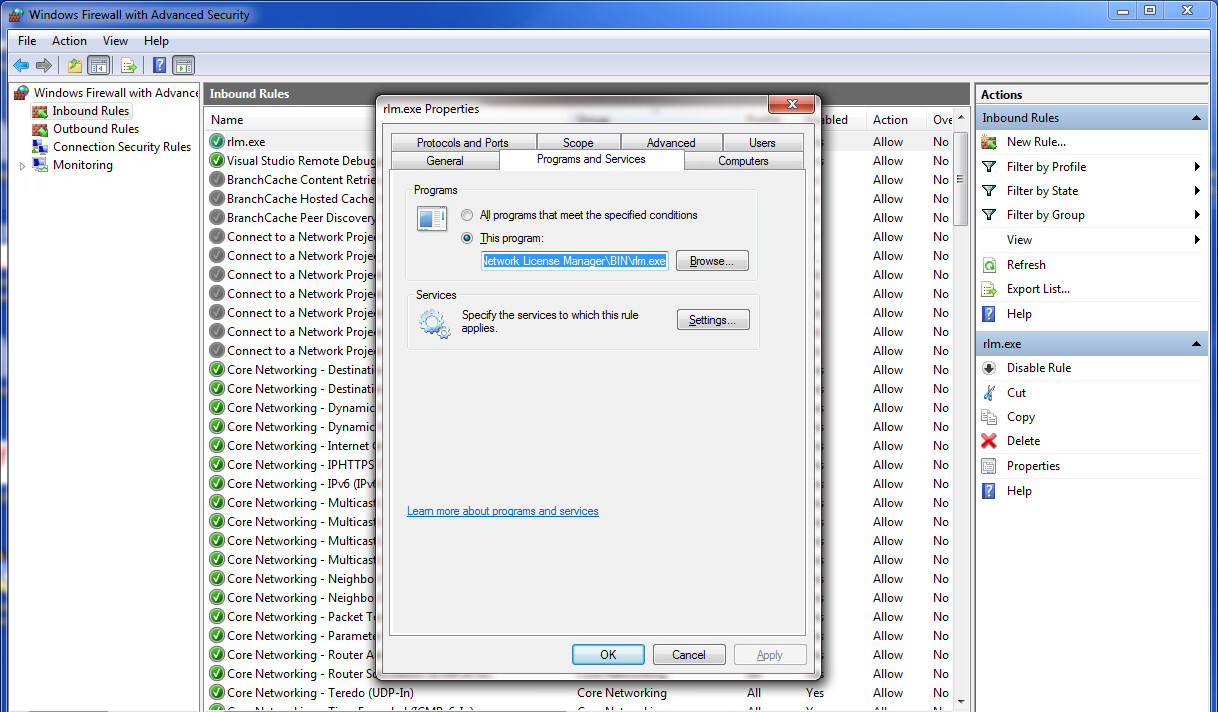This screenshot has width=1218, height=712.
Task: Switch to the General tab
Action: (445, 161)
